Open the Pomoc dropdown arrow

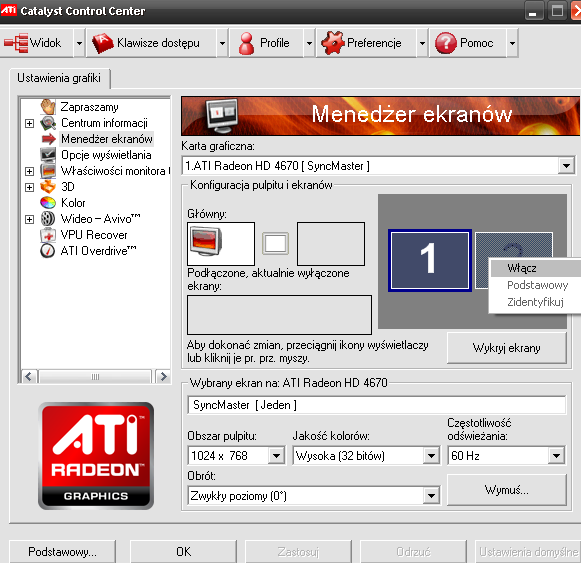point(512,43)
